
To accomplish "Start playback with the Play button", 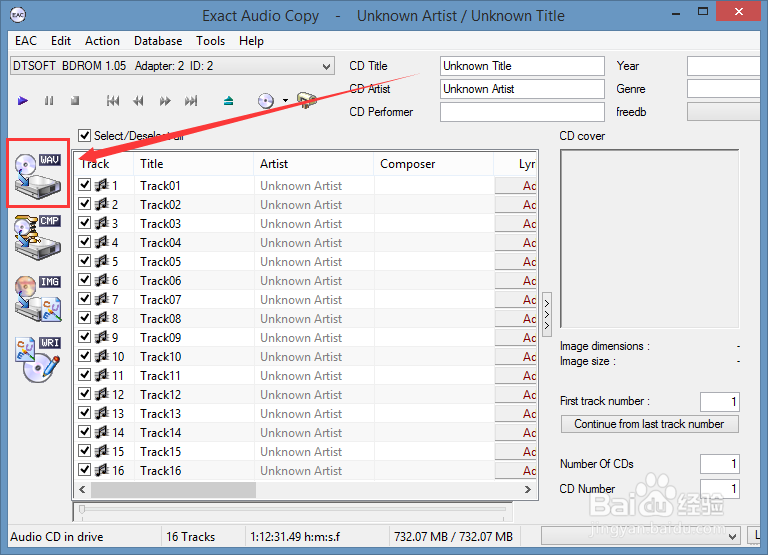I will coord(23,101).
